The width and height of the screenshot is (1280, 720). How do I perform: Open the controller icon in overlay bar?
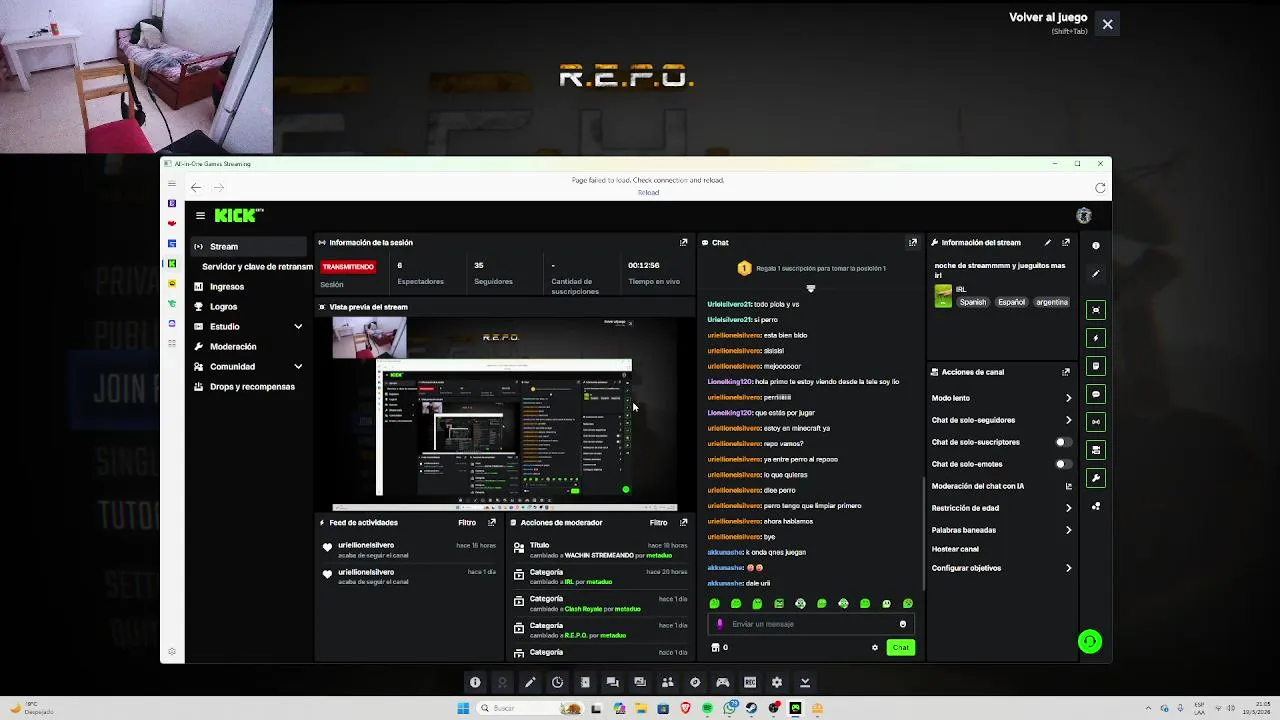[722, 682]
